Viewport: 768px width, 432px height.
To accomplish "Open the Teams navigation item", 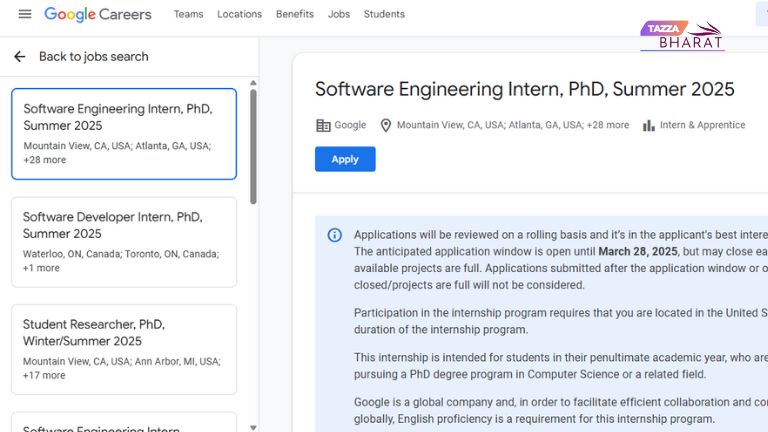I will [189, 14].
